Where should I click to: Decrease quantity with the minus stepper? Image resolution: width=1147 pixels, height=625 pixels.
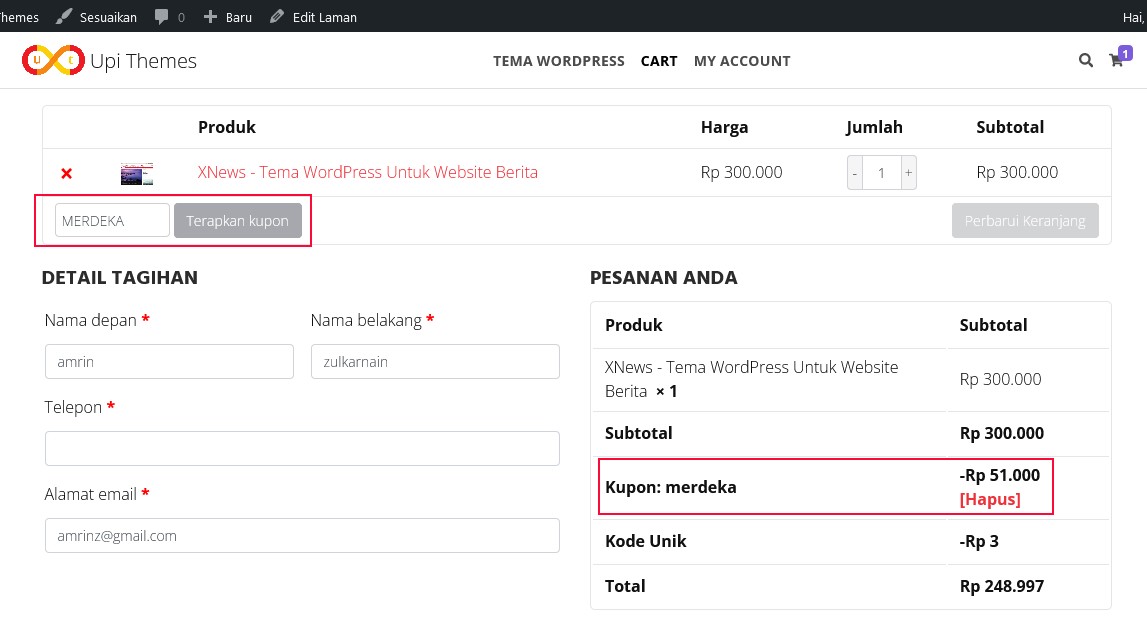pos(855,172)
